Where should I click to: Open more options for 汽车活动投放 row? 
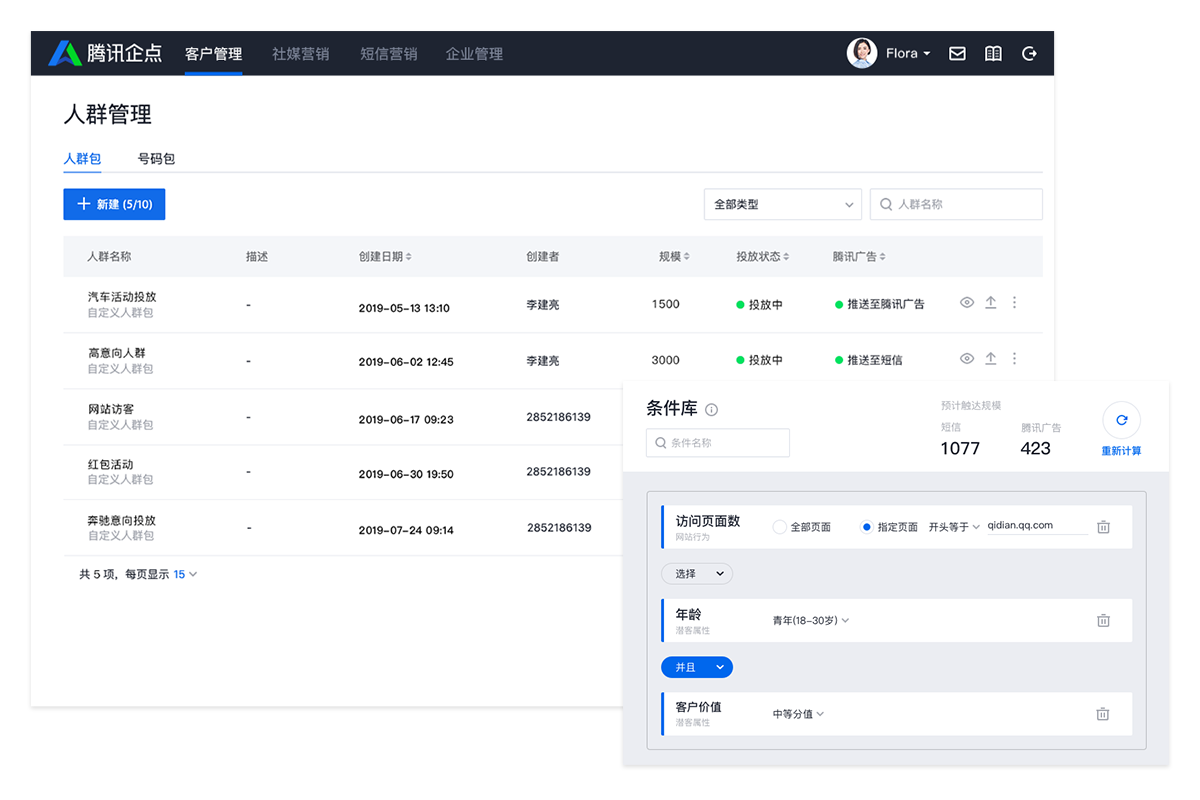click(1014, 302)
